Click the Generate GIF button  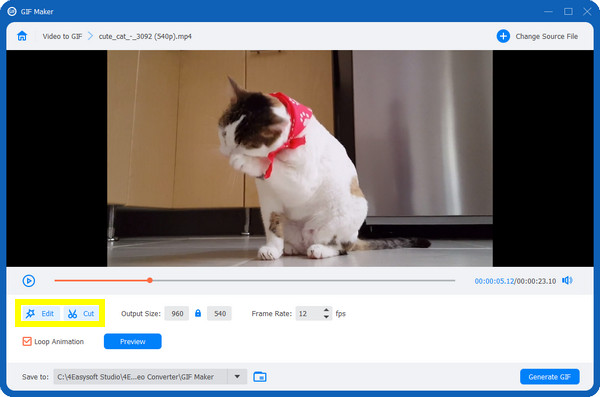[549, 377]
